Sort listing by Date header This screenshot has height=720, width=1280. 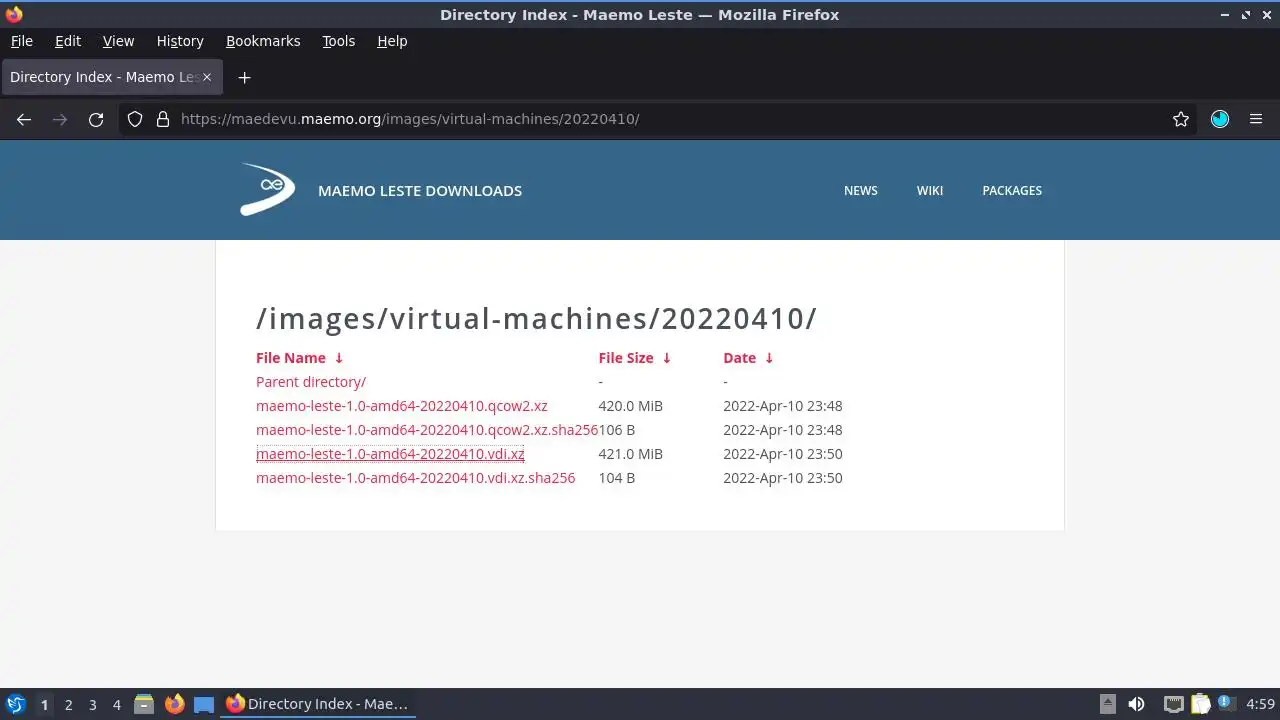pyautogui.click(x=740, y=358)
